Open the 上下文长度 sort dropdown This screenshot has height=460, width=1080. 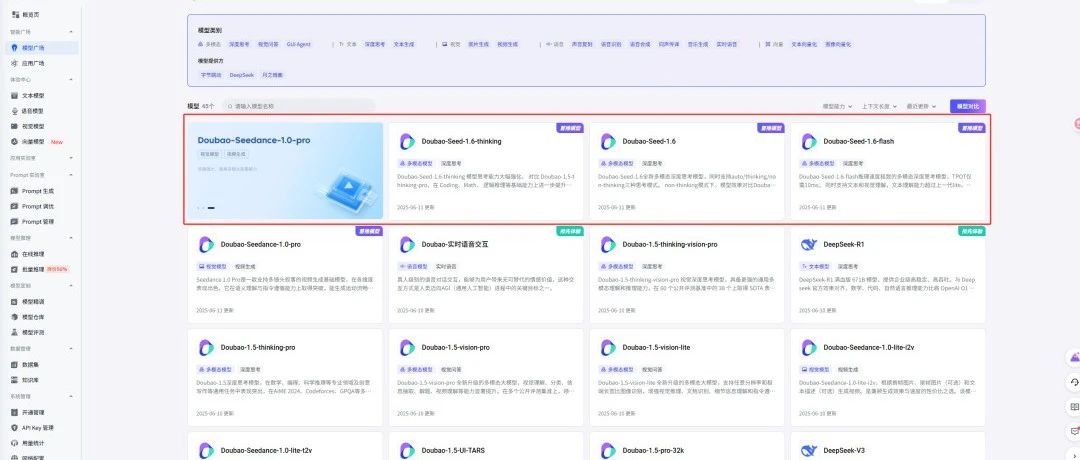pyautogui.click(x=879, y=107)
